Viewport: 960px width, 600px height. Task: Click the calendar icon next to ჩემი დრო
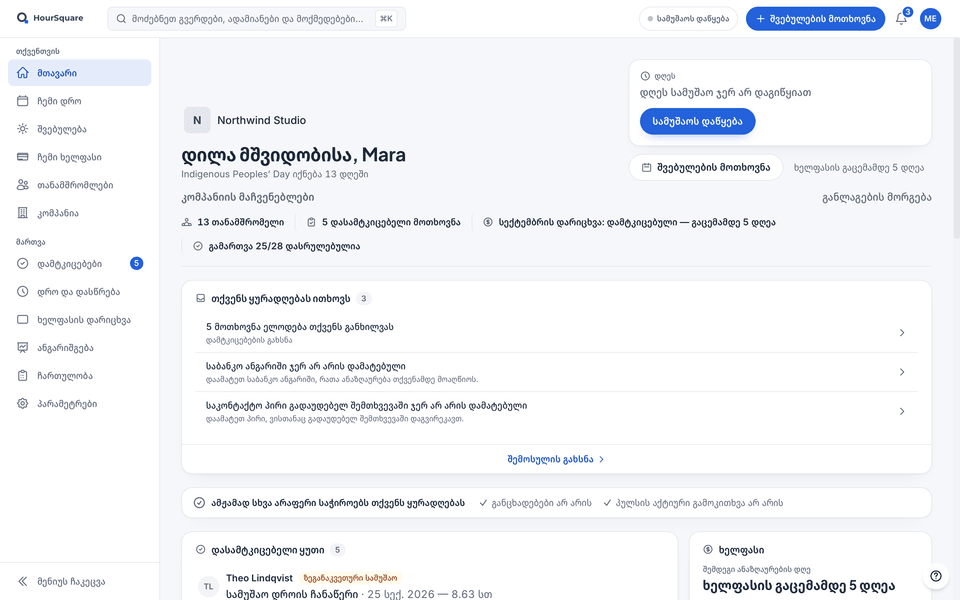tap(23, 101)
